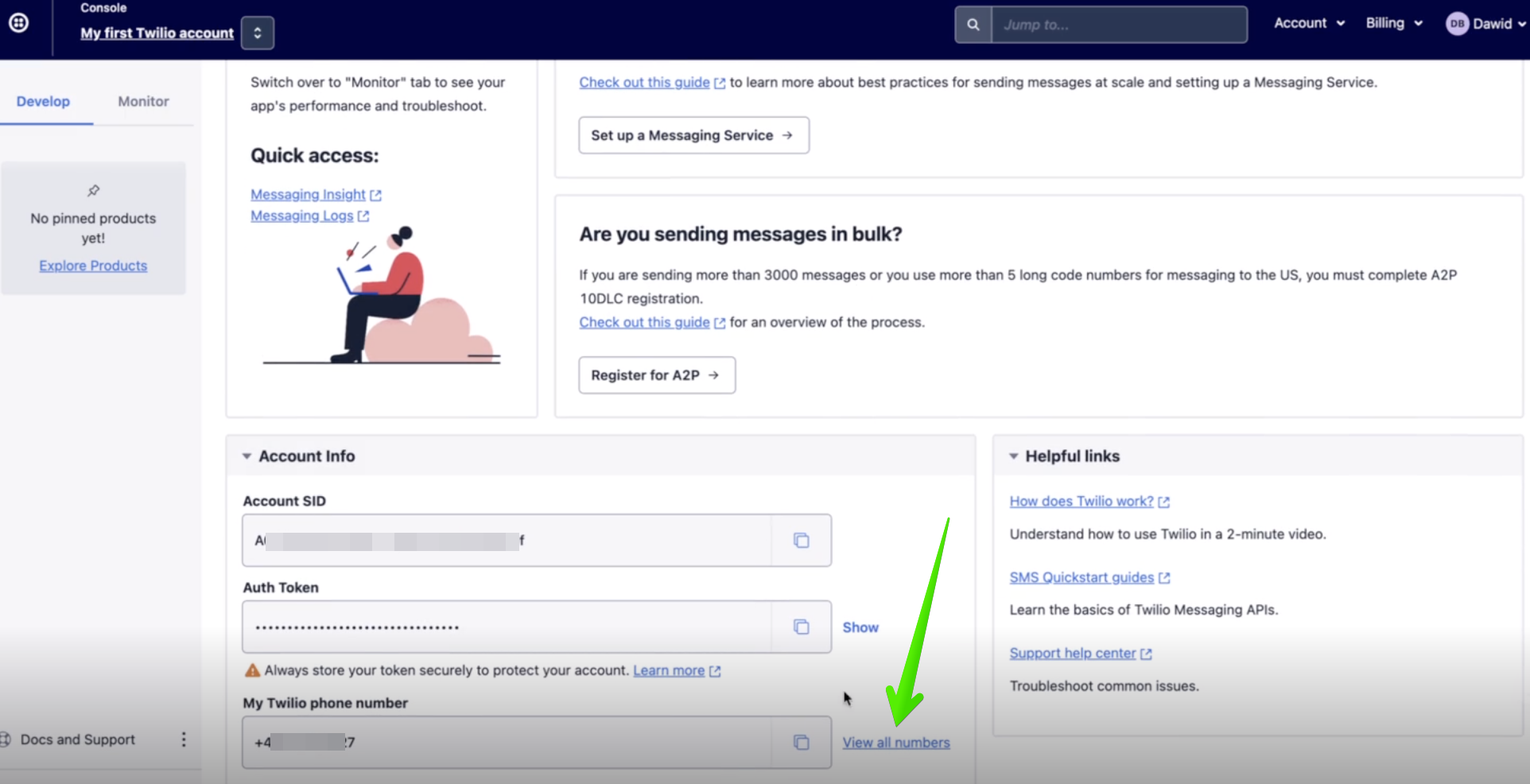The height and width of the screenshot is (784, 1530).
Task: Collapse the Account Info section
Action: (247, 456)
